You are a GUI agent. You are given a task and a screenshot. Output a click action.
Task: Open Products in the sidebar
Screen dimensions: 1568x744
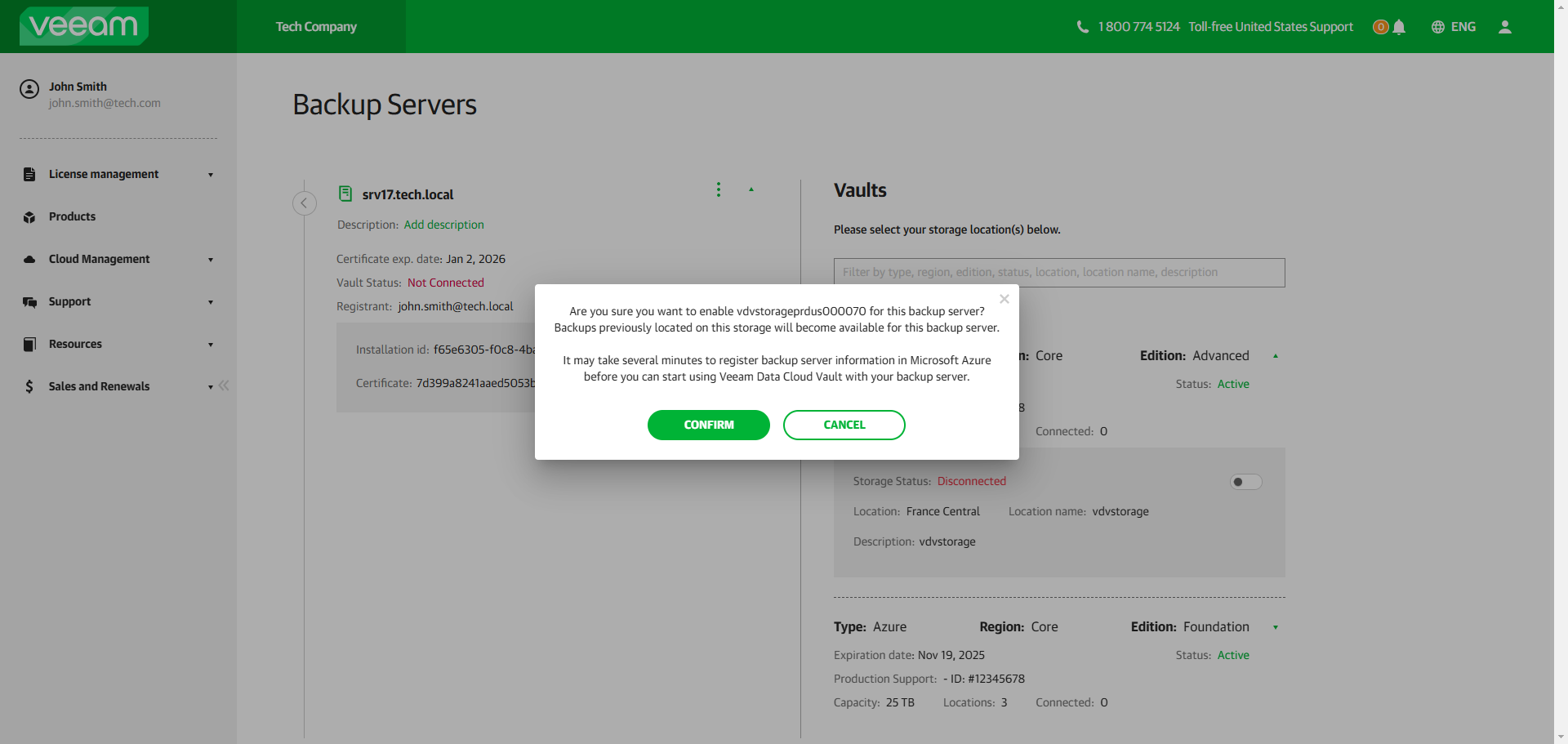point(72,216)
